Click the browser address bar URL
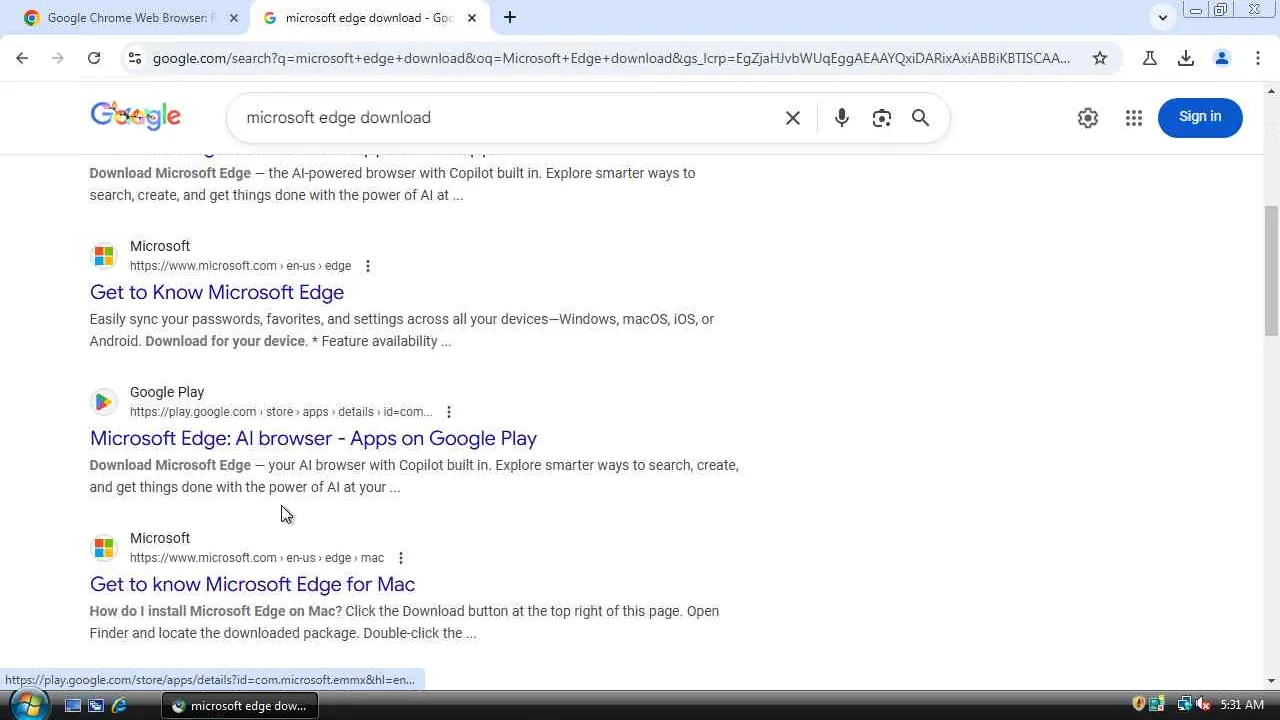The height and width of the screenshot is (720, 1280). pyautogui.click(x=612, y=58)
